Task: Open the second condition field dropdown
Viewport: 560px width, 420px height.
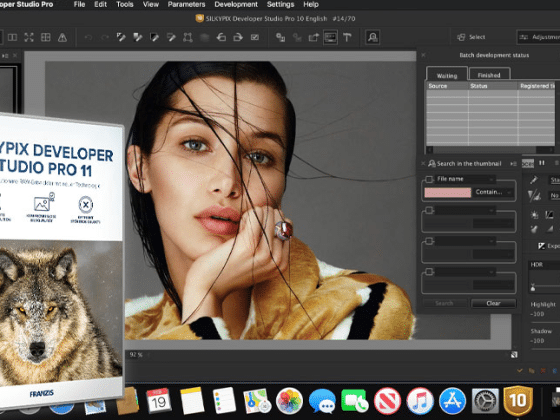Action: pyautogui.click(x=465, y=210)
